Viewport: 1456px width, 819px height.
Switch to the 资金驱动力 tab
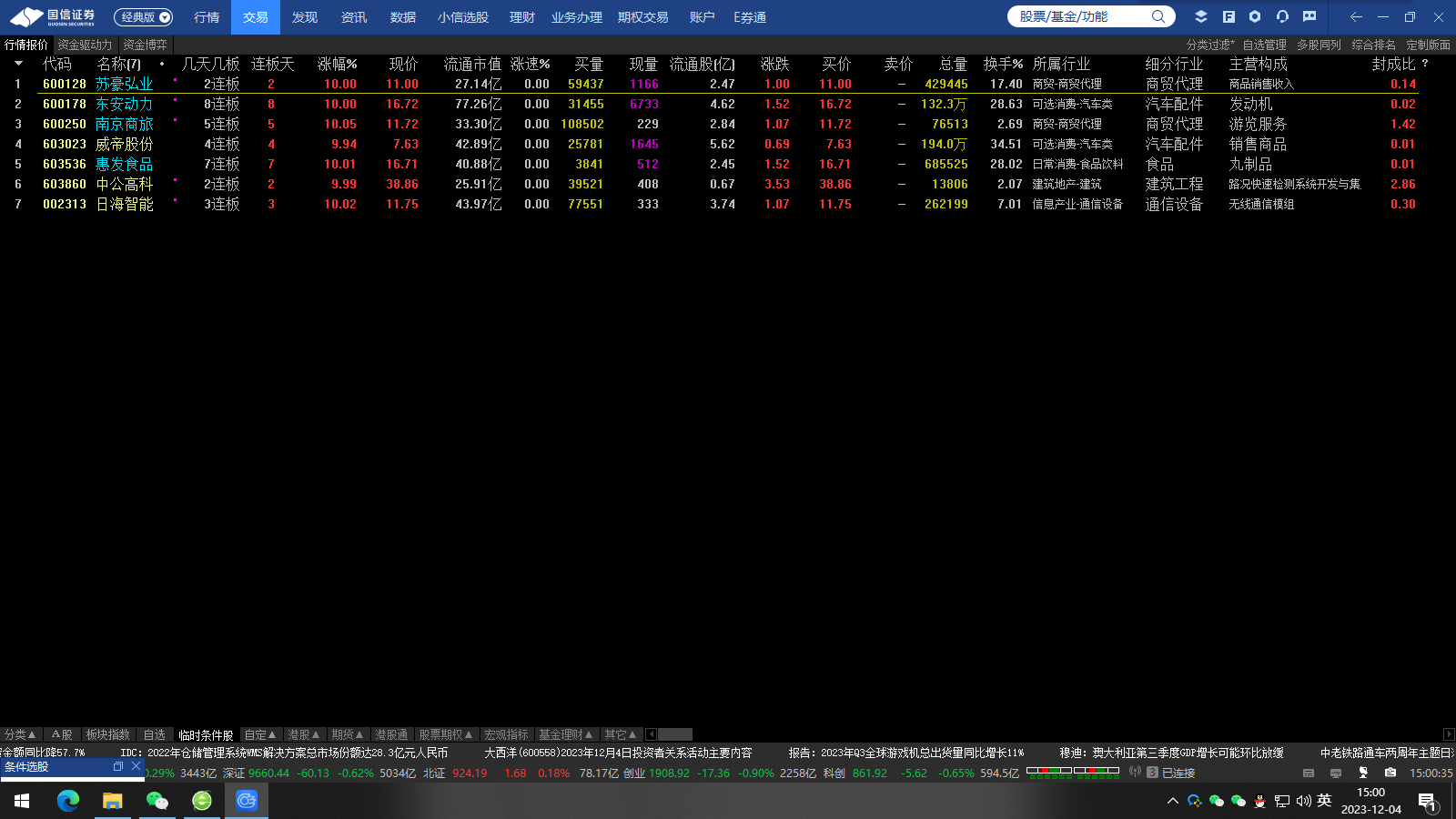tap(85, 45)
